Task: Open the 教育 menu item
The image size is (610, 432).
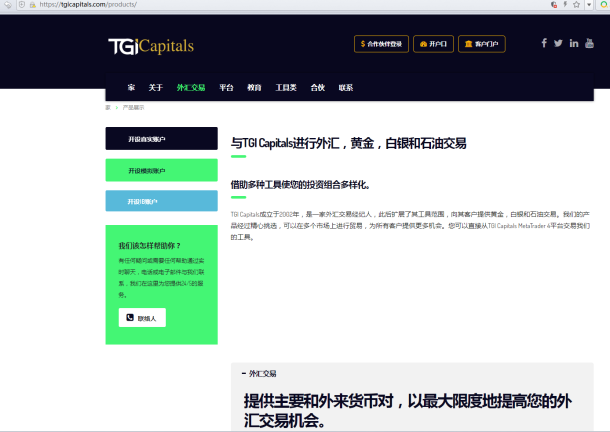Action: coord(254,88)
